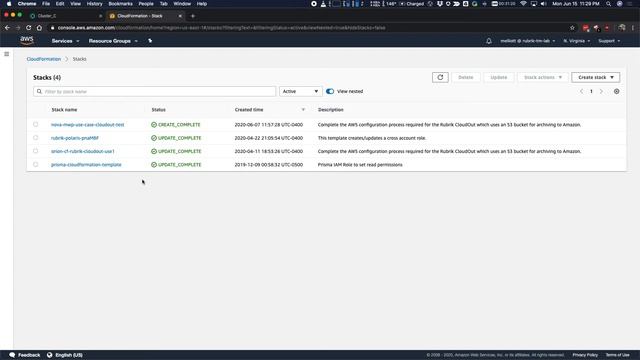The width and height of the screenshot is (640, 360).
Task: Open the browser home page
Action: 39,28
